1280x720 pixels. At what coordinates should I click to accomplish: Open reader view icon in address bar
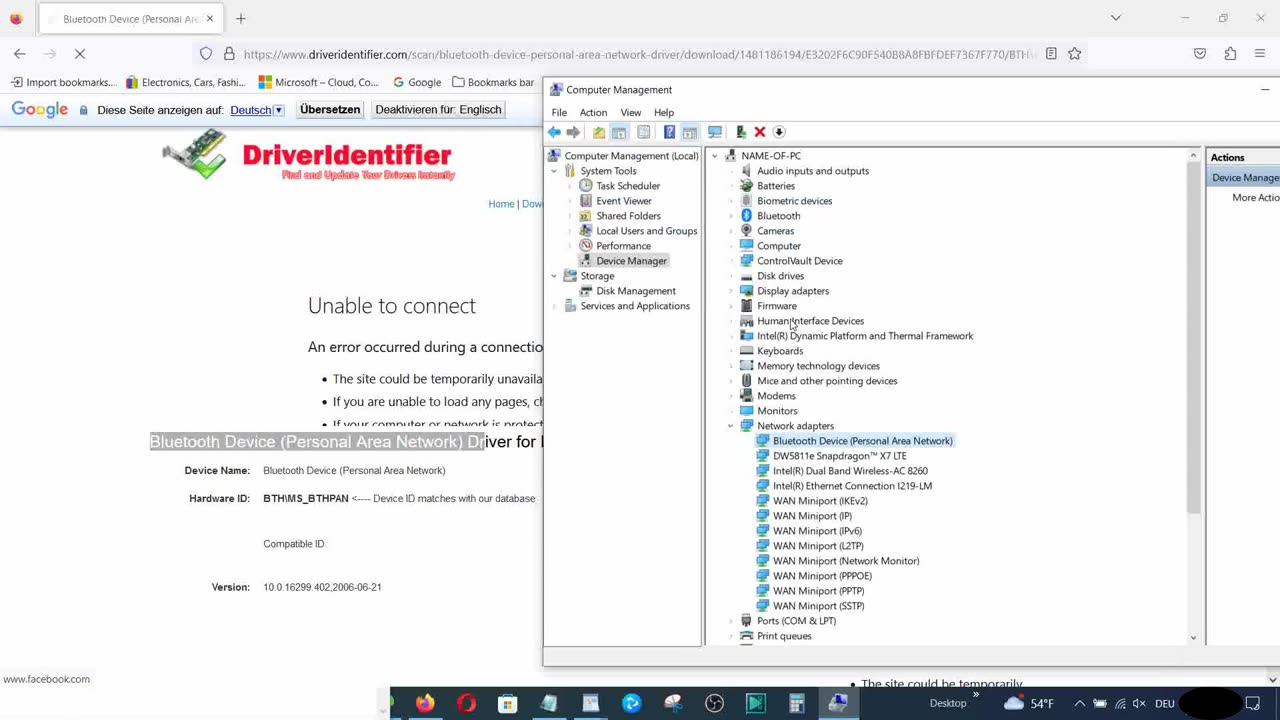1051,54
